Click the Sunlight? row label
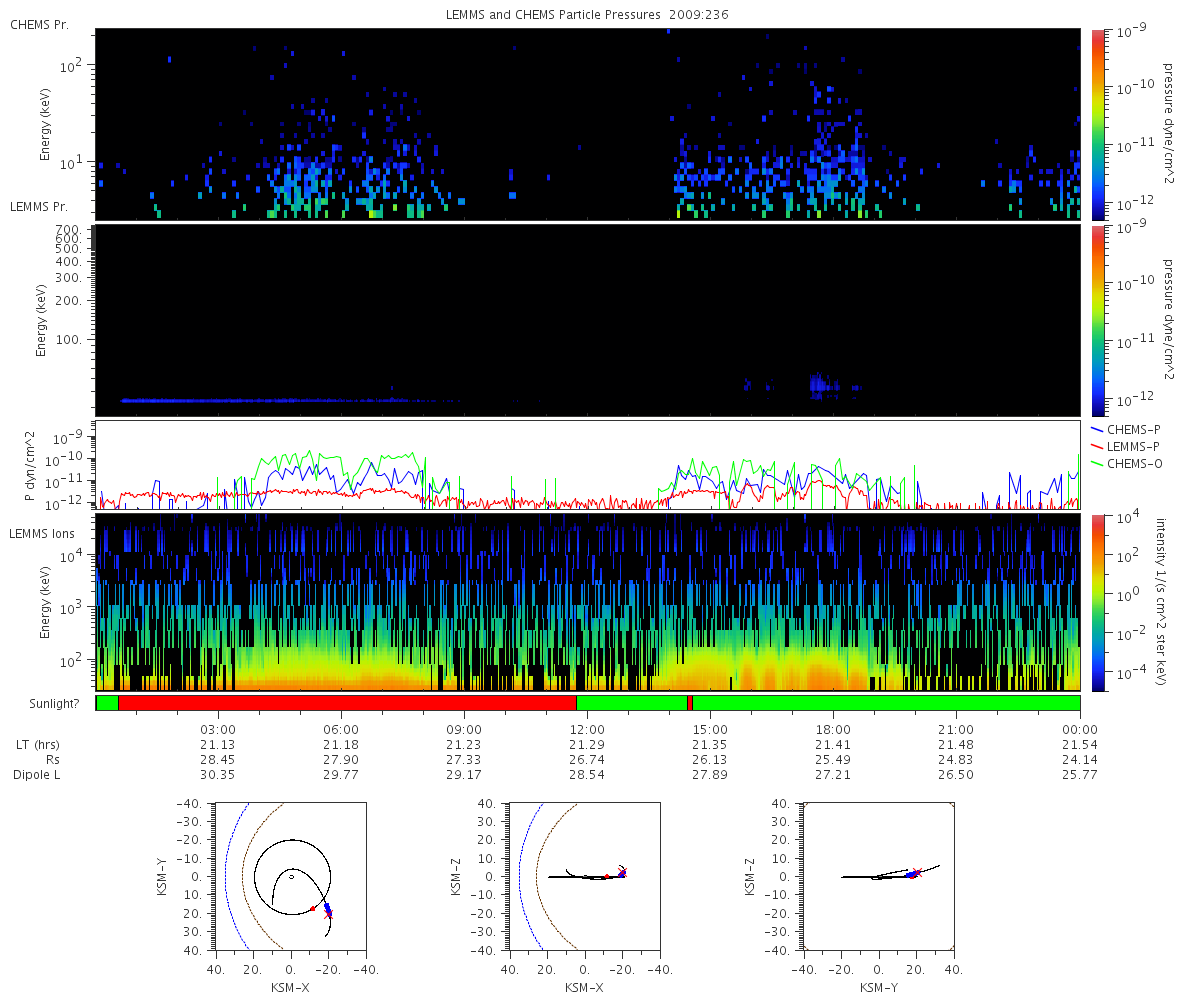 [x=43, y=704]
